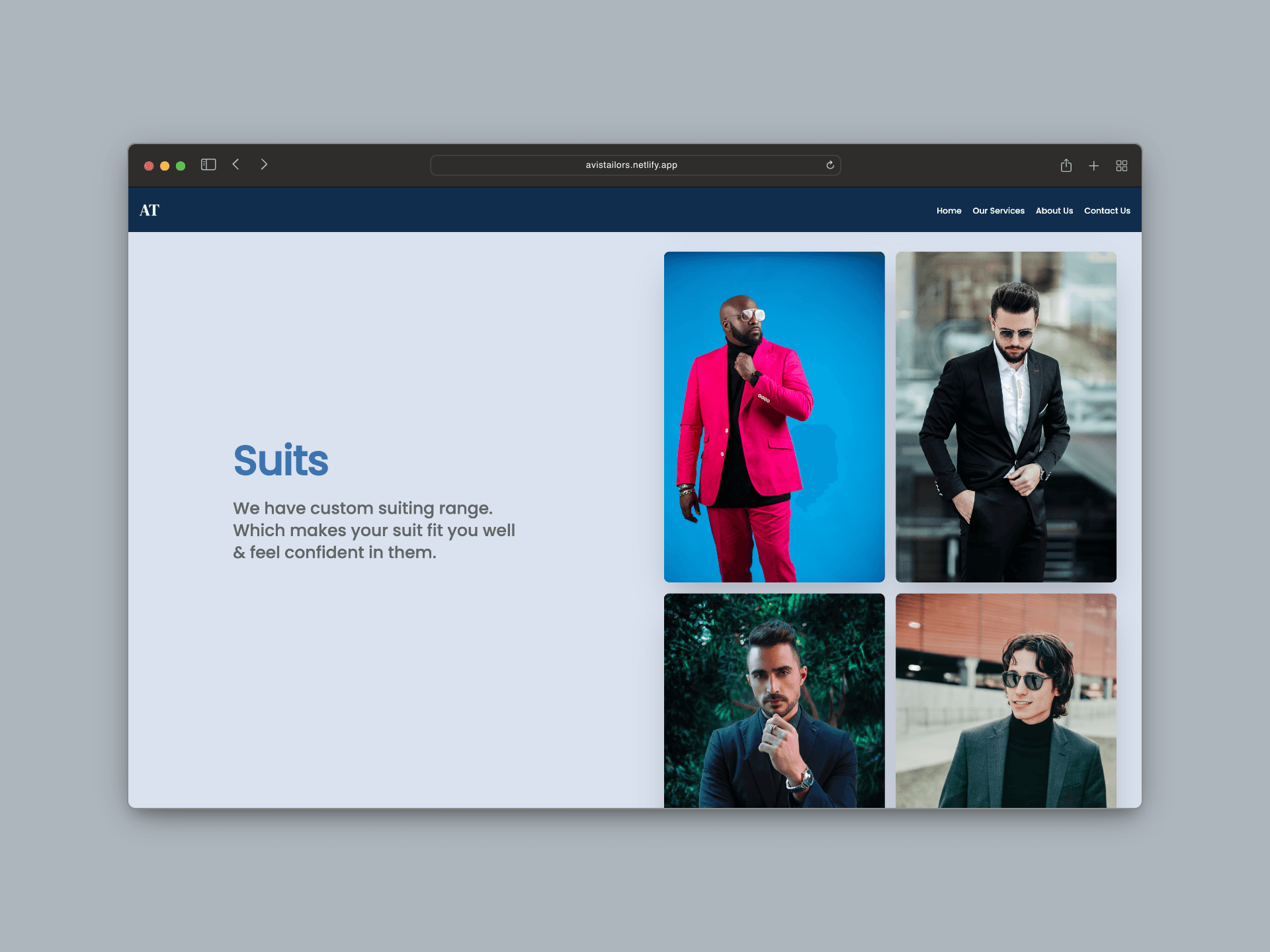Navigate to Contact Us
Screen dimensions: 1270x952
tap(1107, 211)
